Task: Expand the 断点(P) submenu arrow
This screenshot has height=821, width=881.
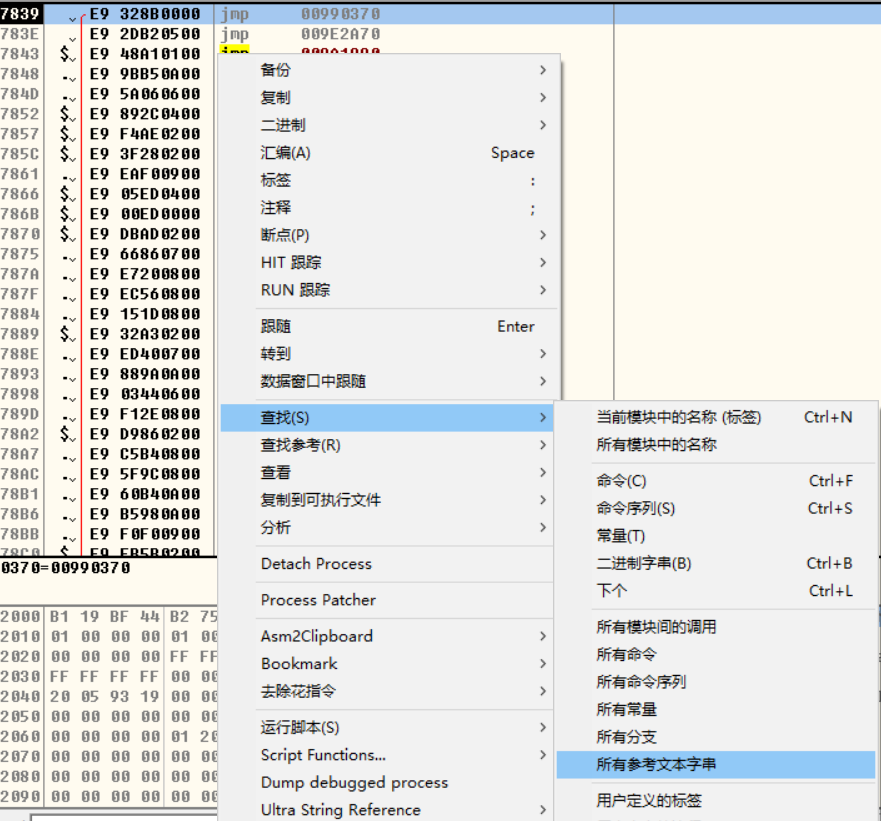Action: click(x=543, y=235)
